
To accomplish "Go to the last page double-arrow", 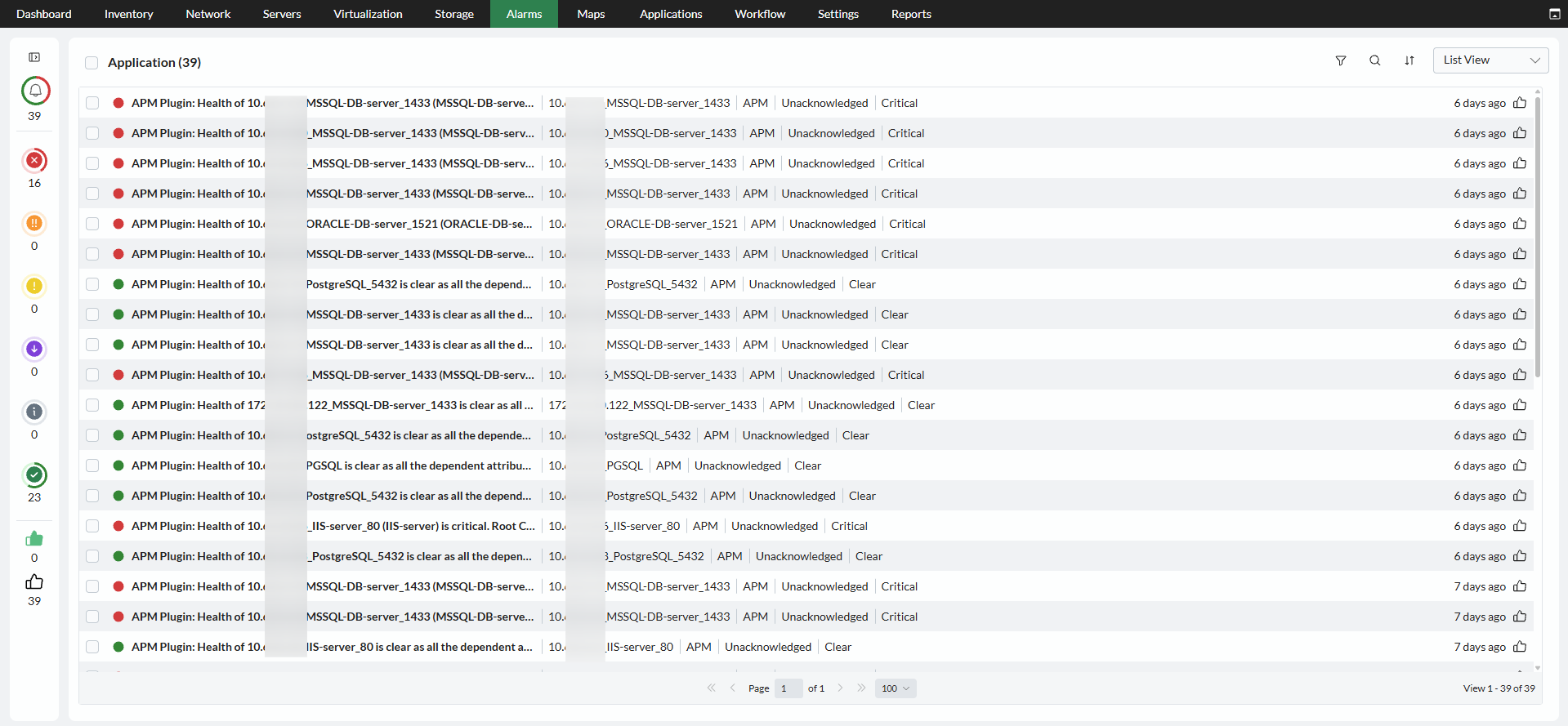I will tap(860, 688).
